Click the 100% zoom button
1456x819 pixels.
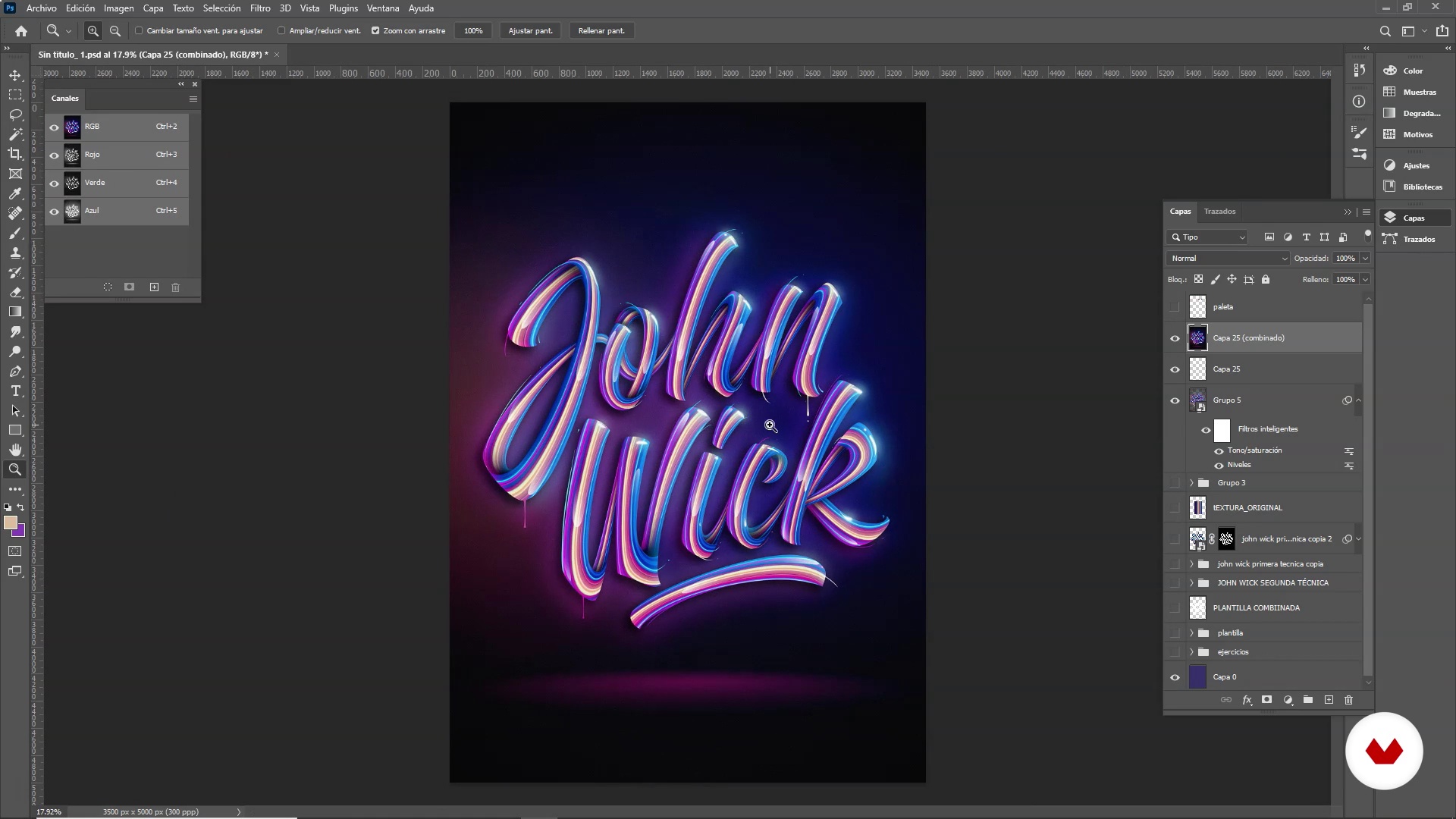click(x=473, y=31)
